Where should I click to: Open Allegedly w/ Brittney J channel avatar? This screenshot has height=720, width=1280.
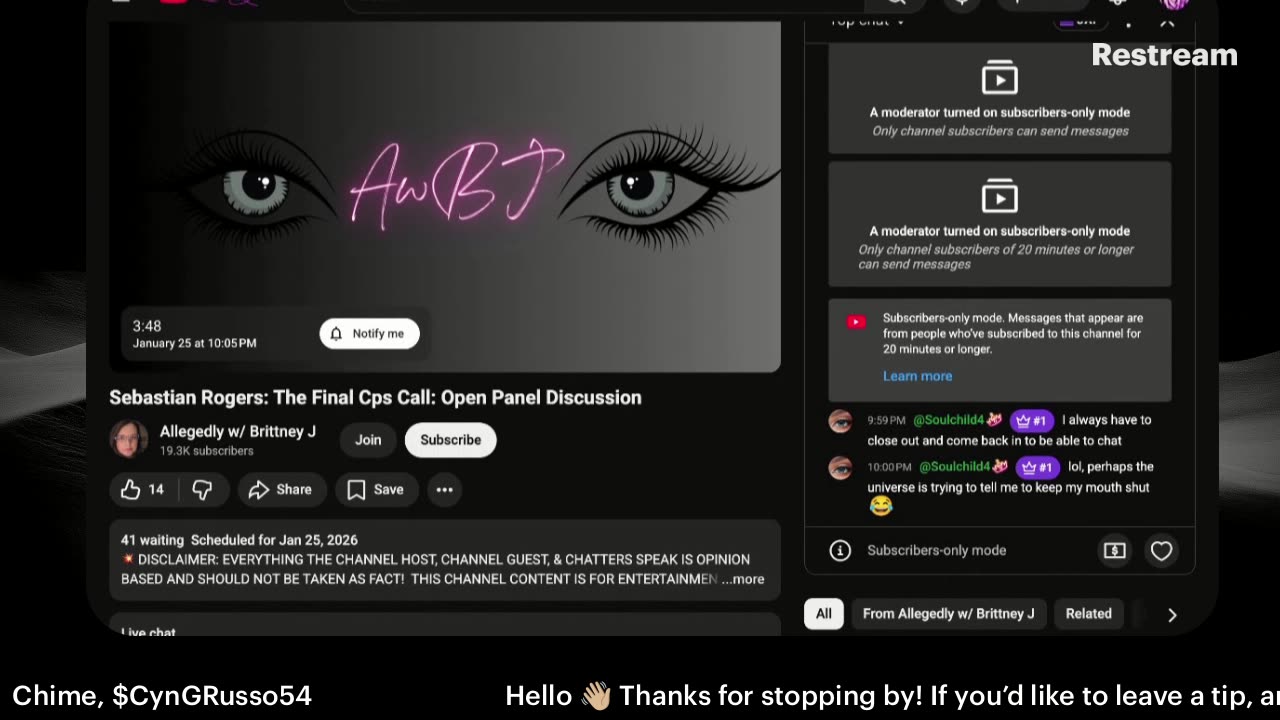coord(129,440)
